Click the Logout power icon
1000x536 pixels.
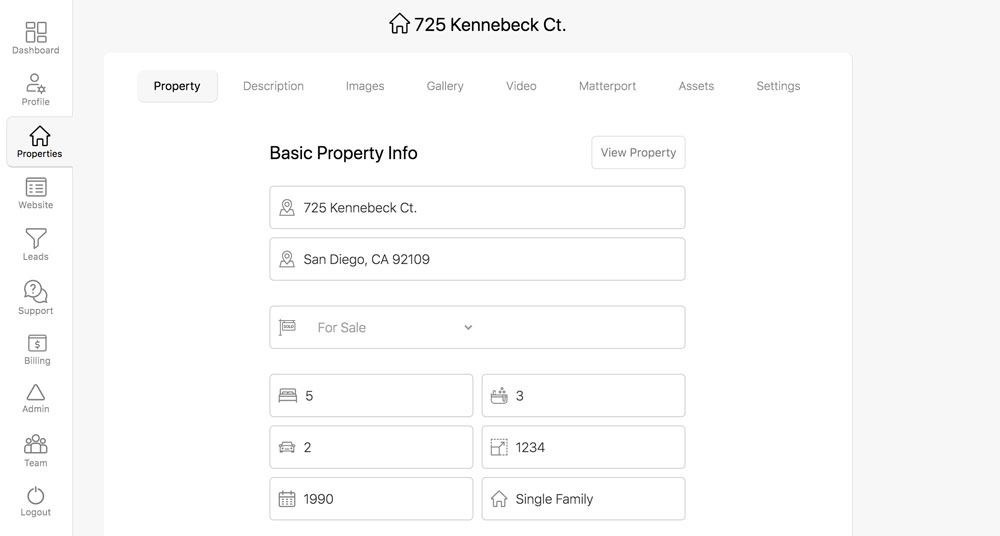click(x=36, y=496)
